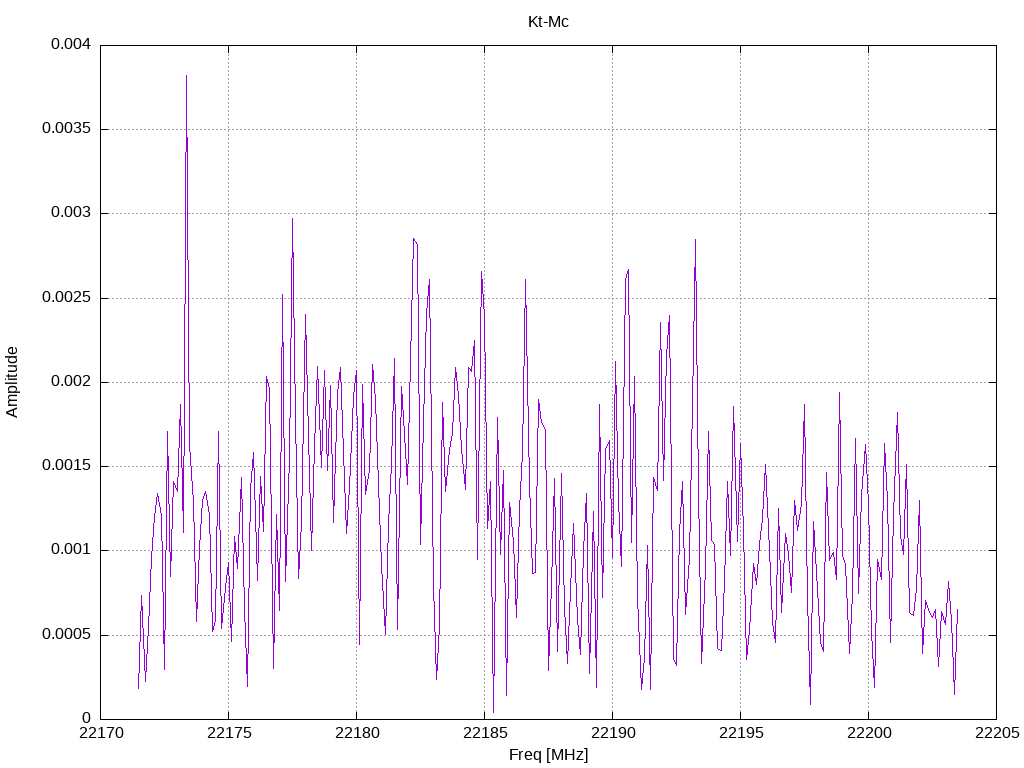Select the 22175 x-axis tick label
This screenshot has height=768, width=1024.
point(228,734)
